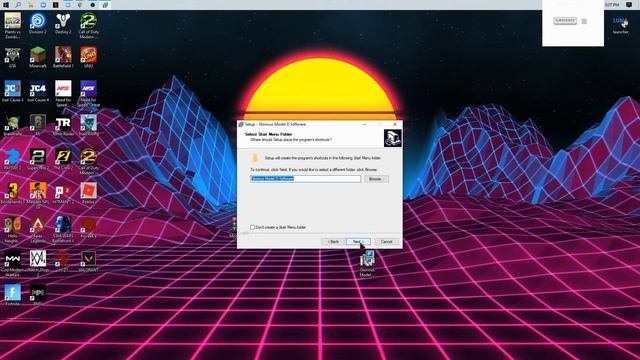The width and height of the screenshot is (640, 360).
Task: Select Call of Duty icon beside The Crew 2
Action: tap(89, 162)
